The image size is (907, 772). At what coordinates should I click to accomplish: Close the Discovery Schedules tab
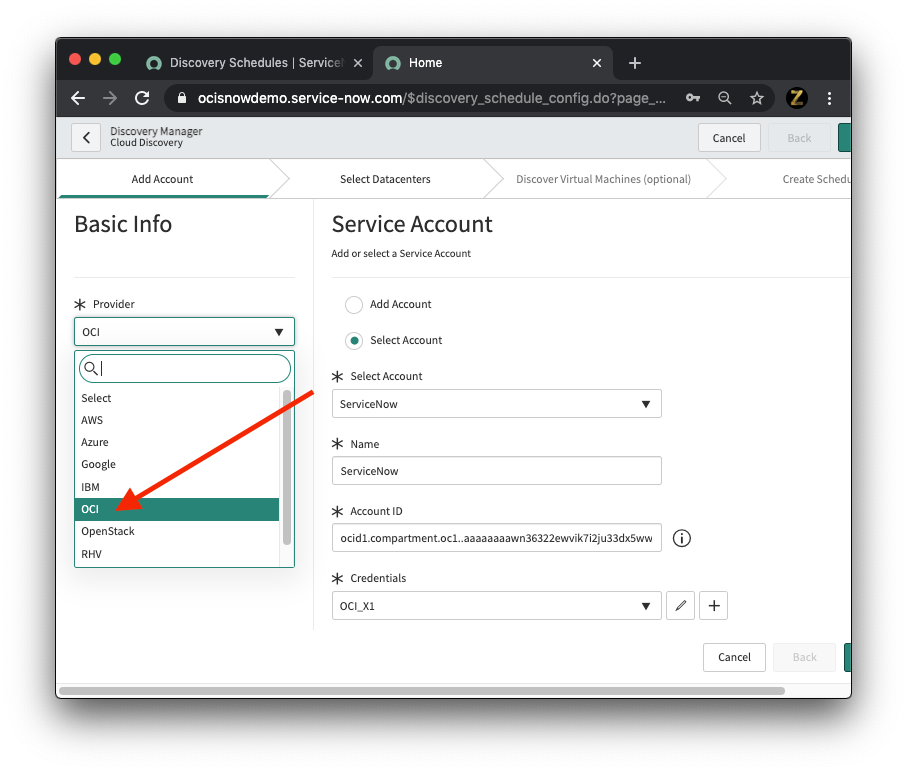tap(358, 63)
